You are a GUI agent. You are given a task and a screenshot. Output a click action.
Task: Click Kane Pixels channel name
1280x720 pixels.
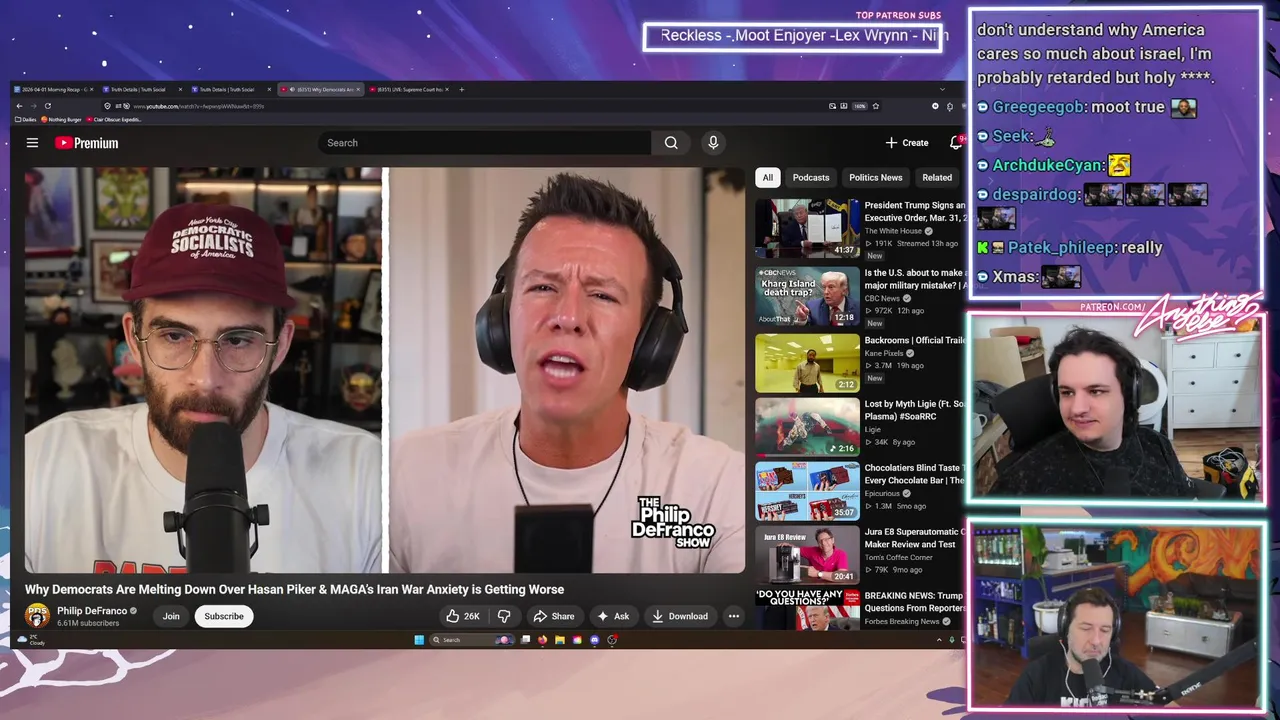click(884, 353)
